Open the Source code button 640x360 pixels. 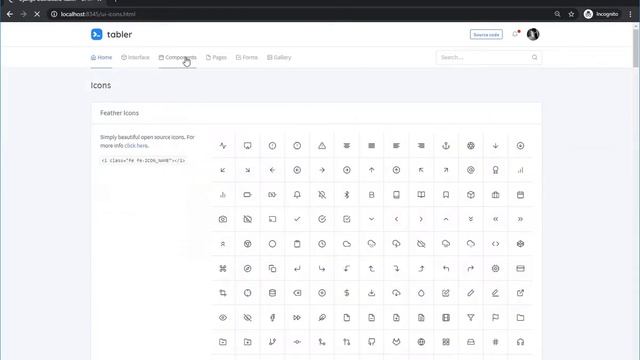(486, 35)
